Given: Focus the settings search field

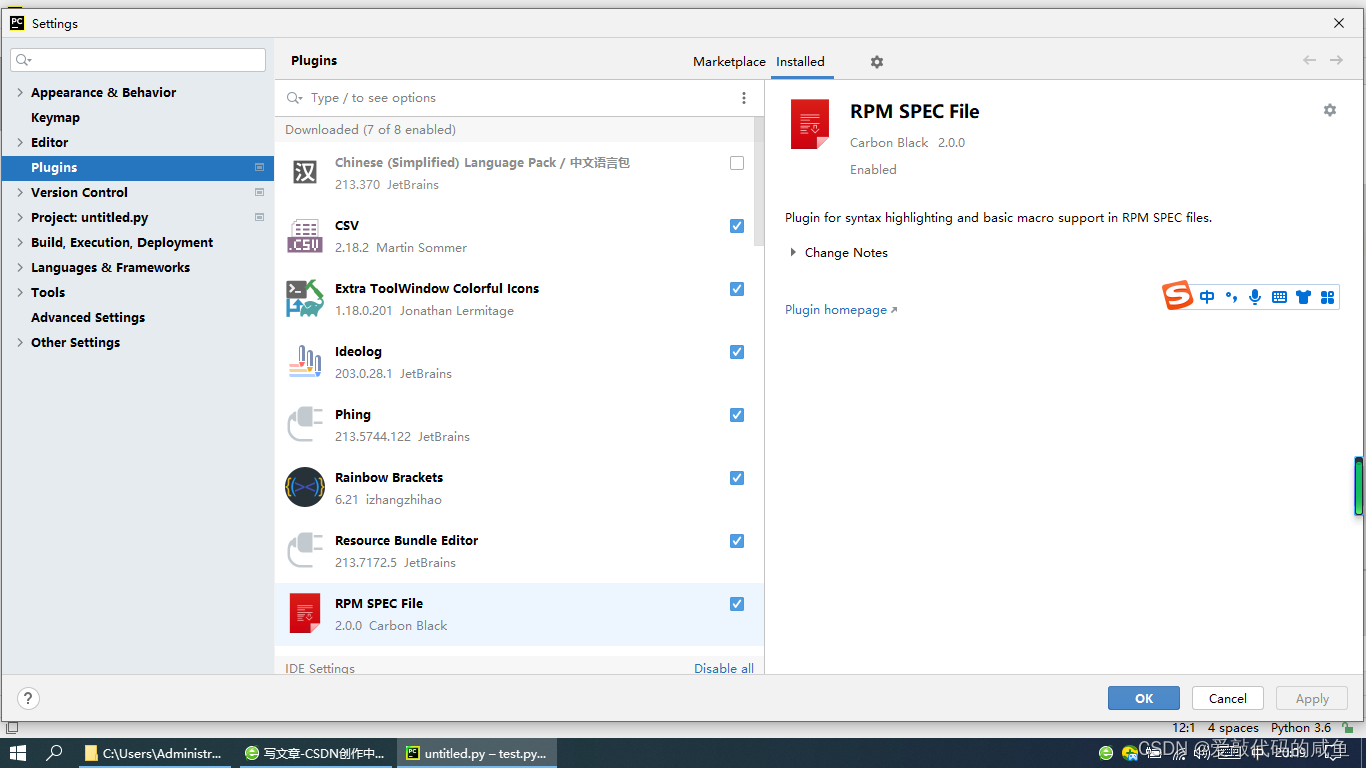Looking at the screenshot, I should tap(138, 60).
